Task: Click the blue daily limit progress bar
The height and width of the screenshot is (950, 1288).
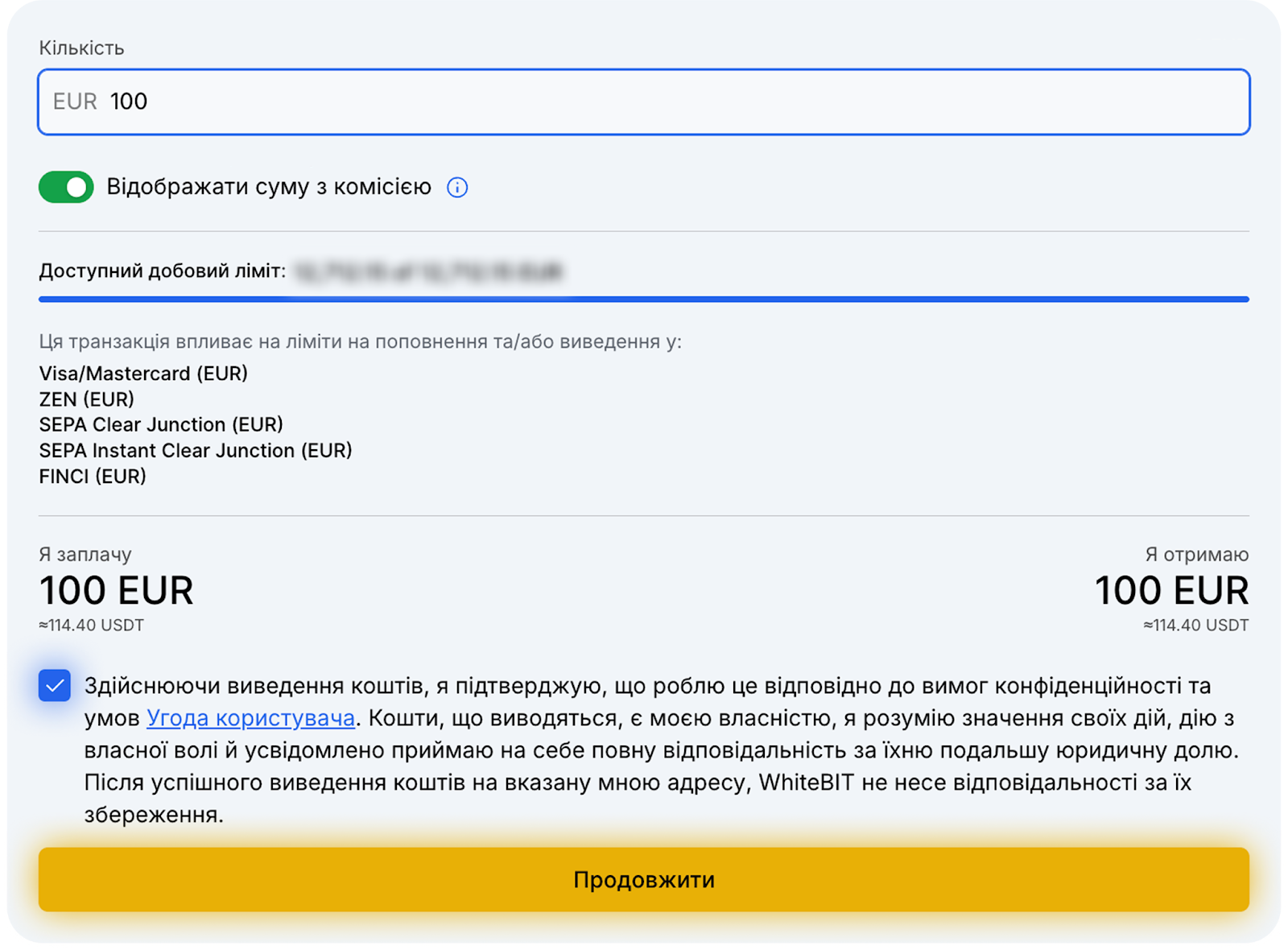Action: click(644, 299)
